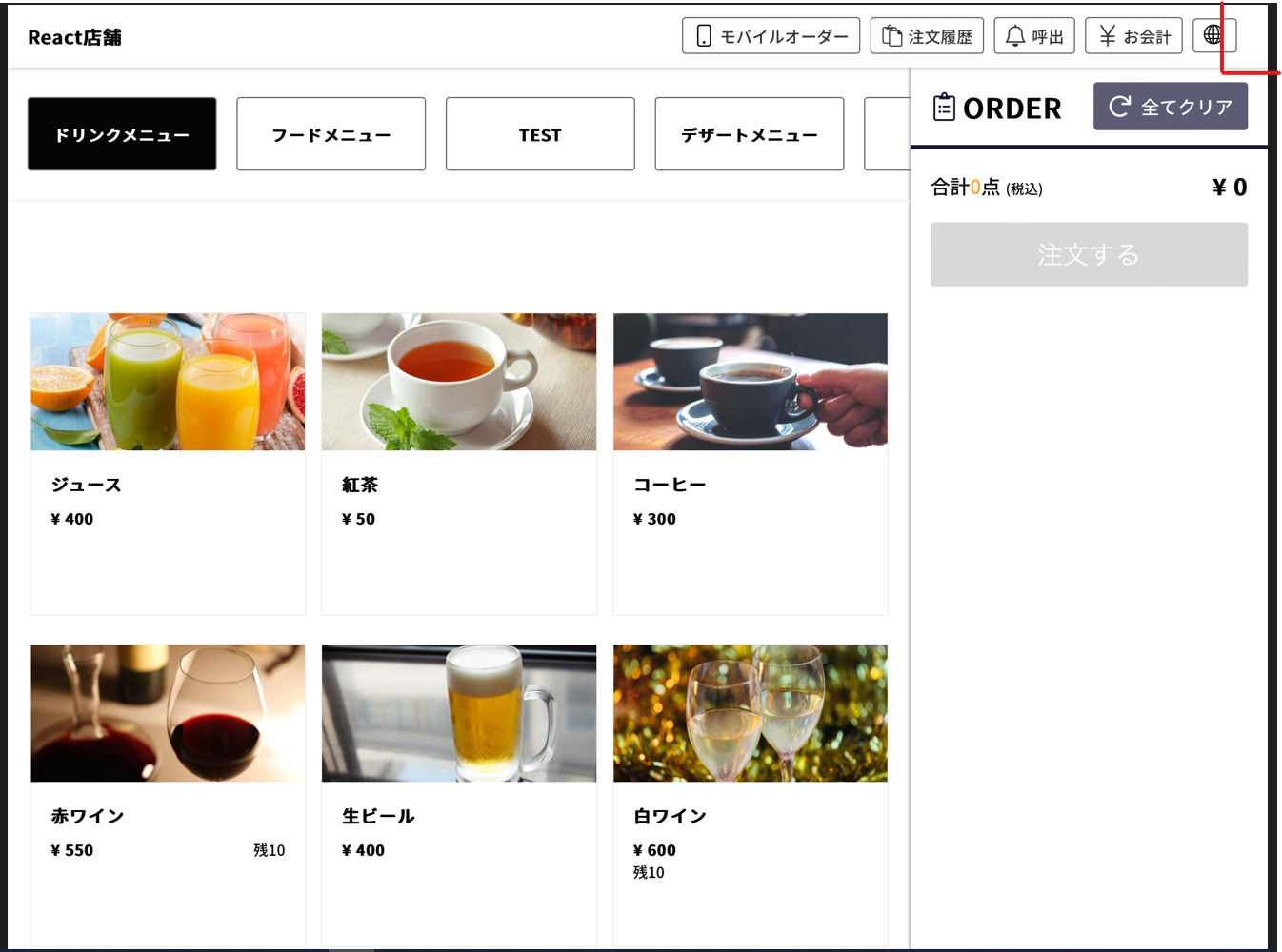Add コーヒー item priced ¥300
1282x952 pixels.
(751, 464)
